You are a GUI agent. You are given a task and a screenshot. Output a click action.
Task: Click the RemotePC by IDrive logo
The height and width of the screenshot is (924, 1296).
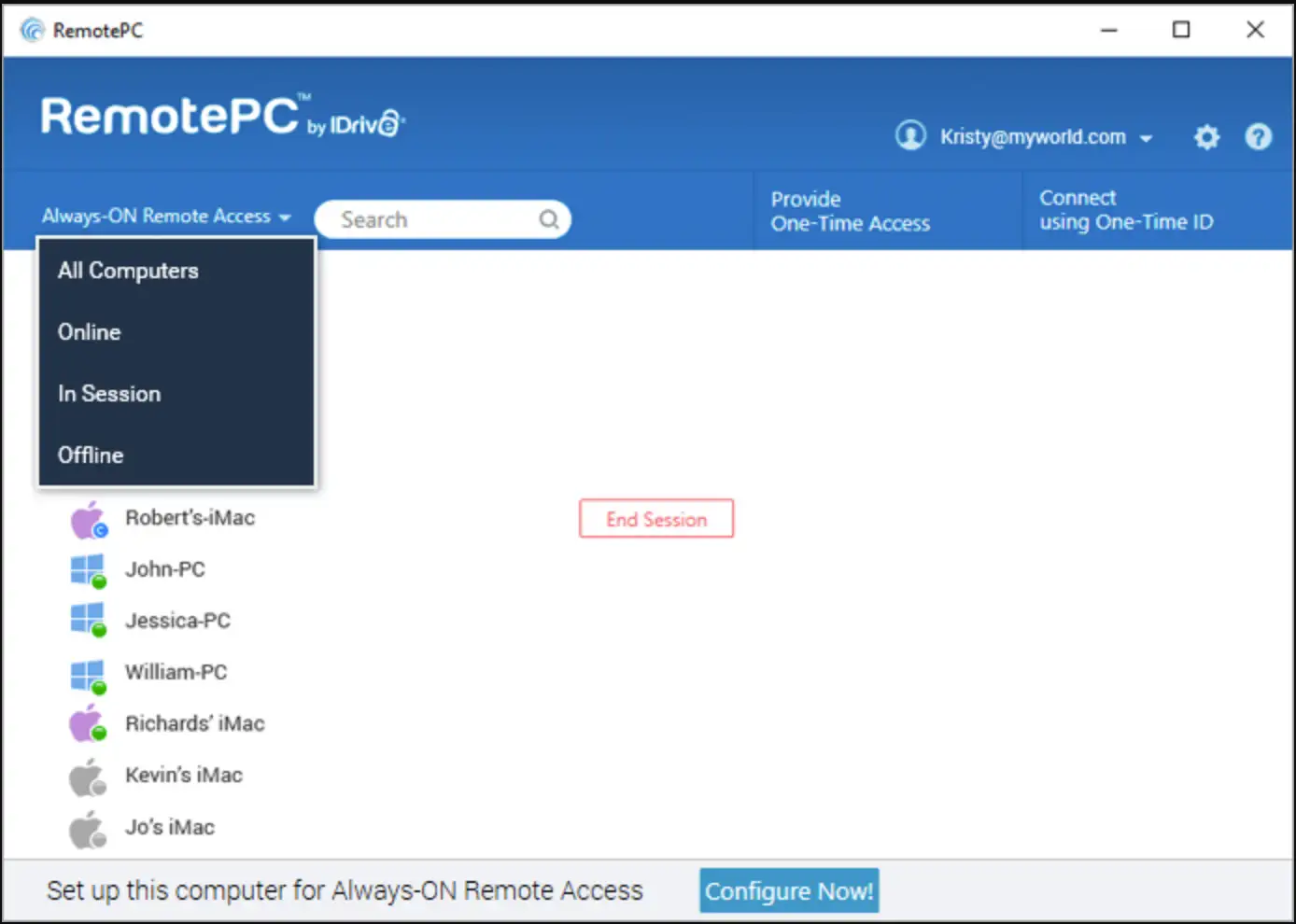(x=222, y=117)
